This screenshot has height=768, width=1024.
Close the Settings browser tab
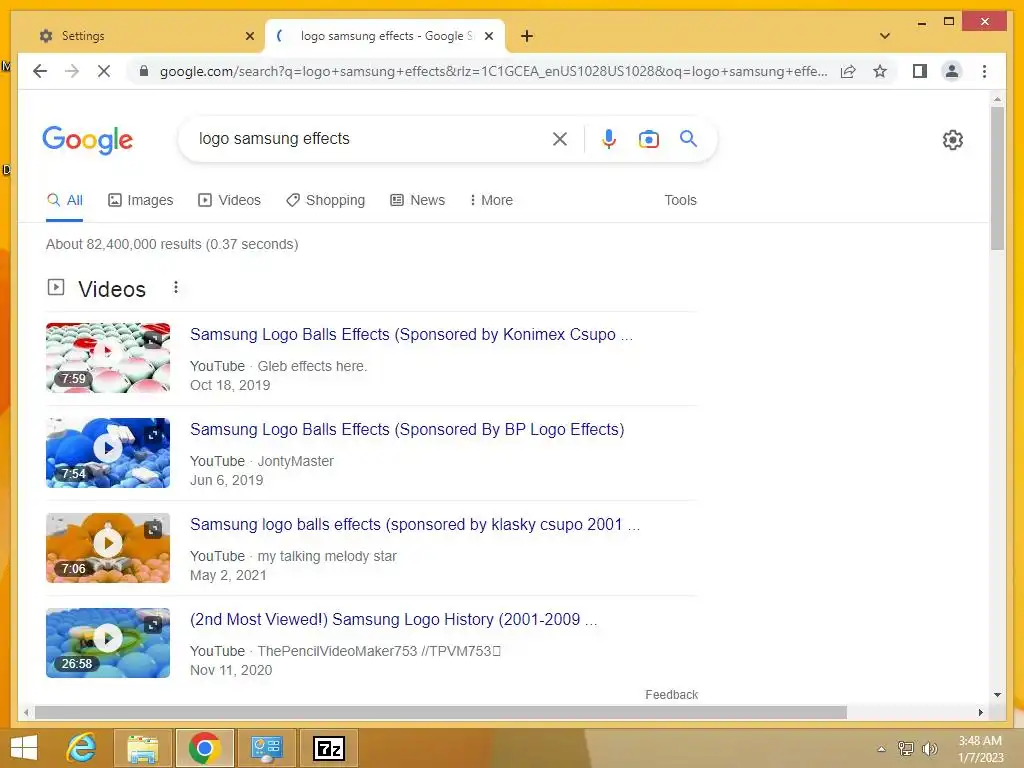tap(249, 36)
